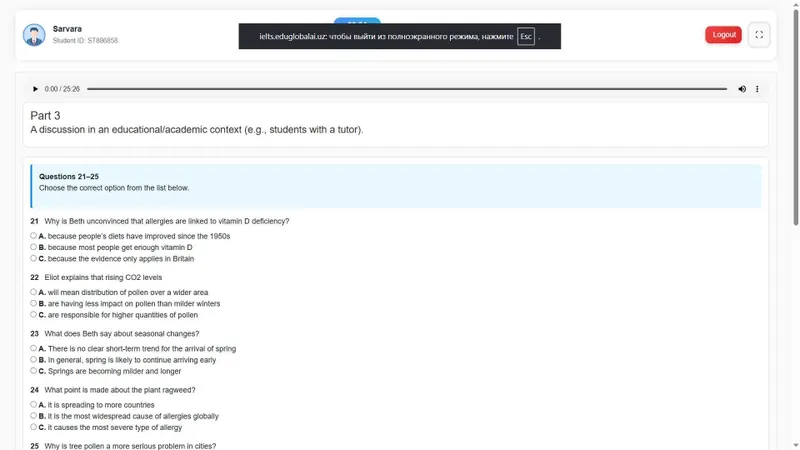The height and width of the screenshot is (450, 800).
Task: Toggle fullscreen with the expand icon
Action: (x=759, y=35)
